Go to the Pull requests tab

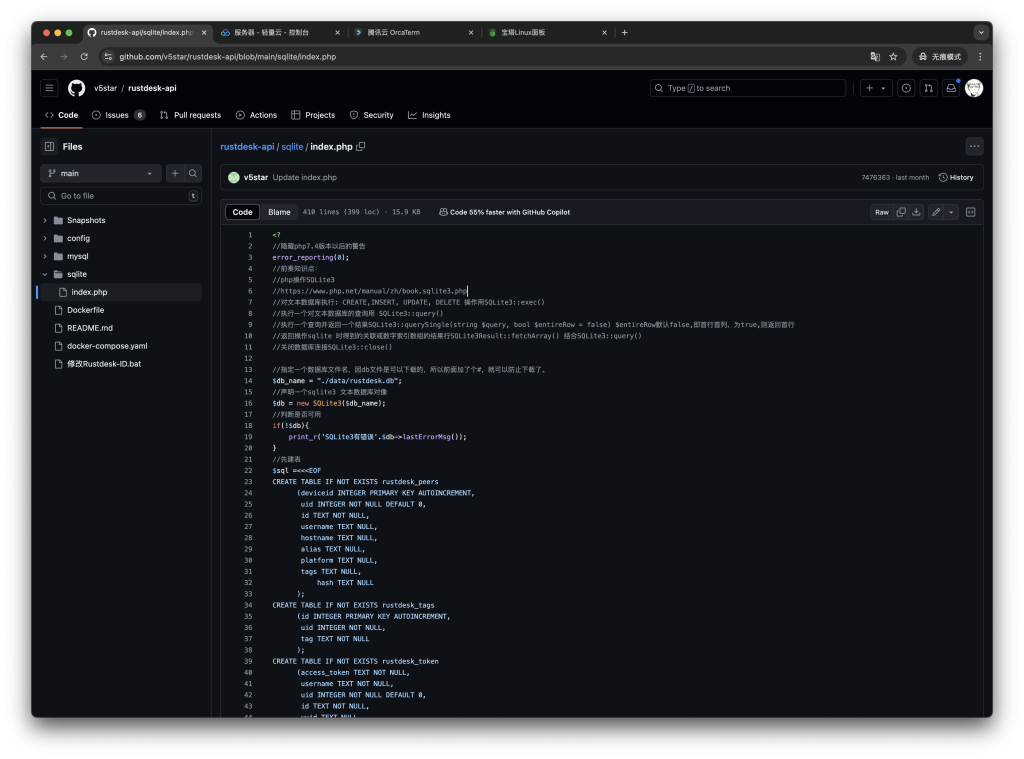[x=190, y=115]
